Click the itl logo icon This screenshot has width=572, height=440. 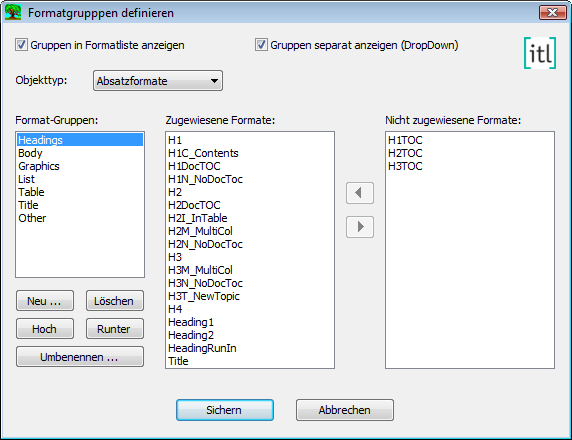tap(540, 53)
